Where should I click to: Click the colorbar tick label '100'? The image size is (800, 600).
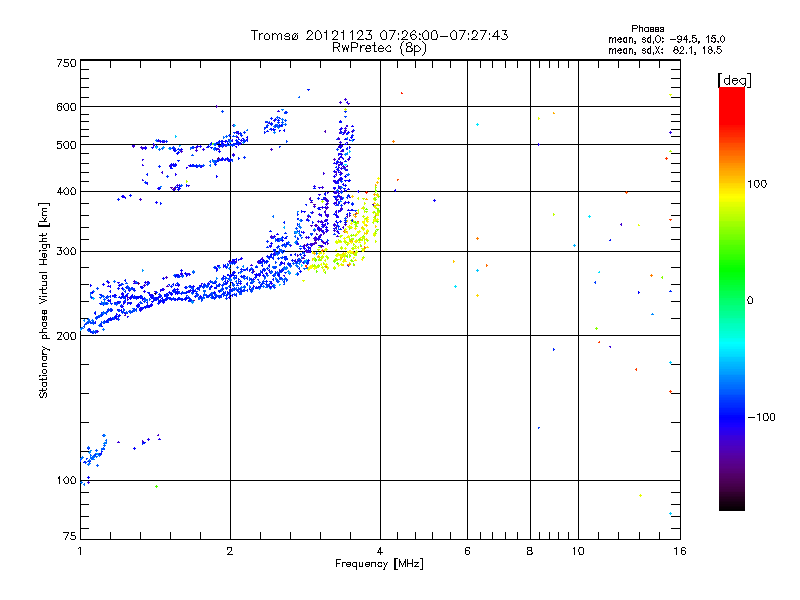pyautogui.click(x=757, y=184)
